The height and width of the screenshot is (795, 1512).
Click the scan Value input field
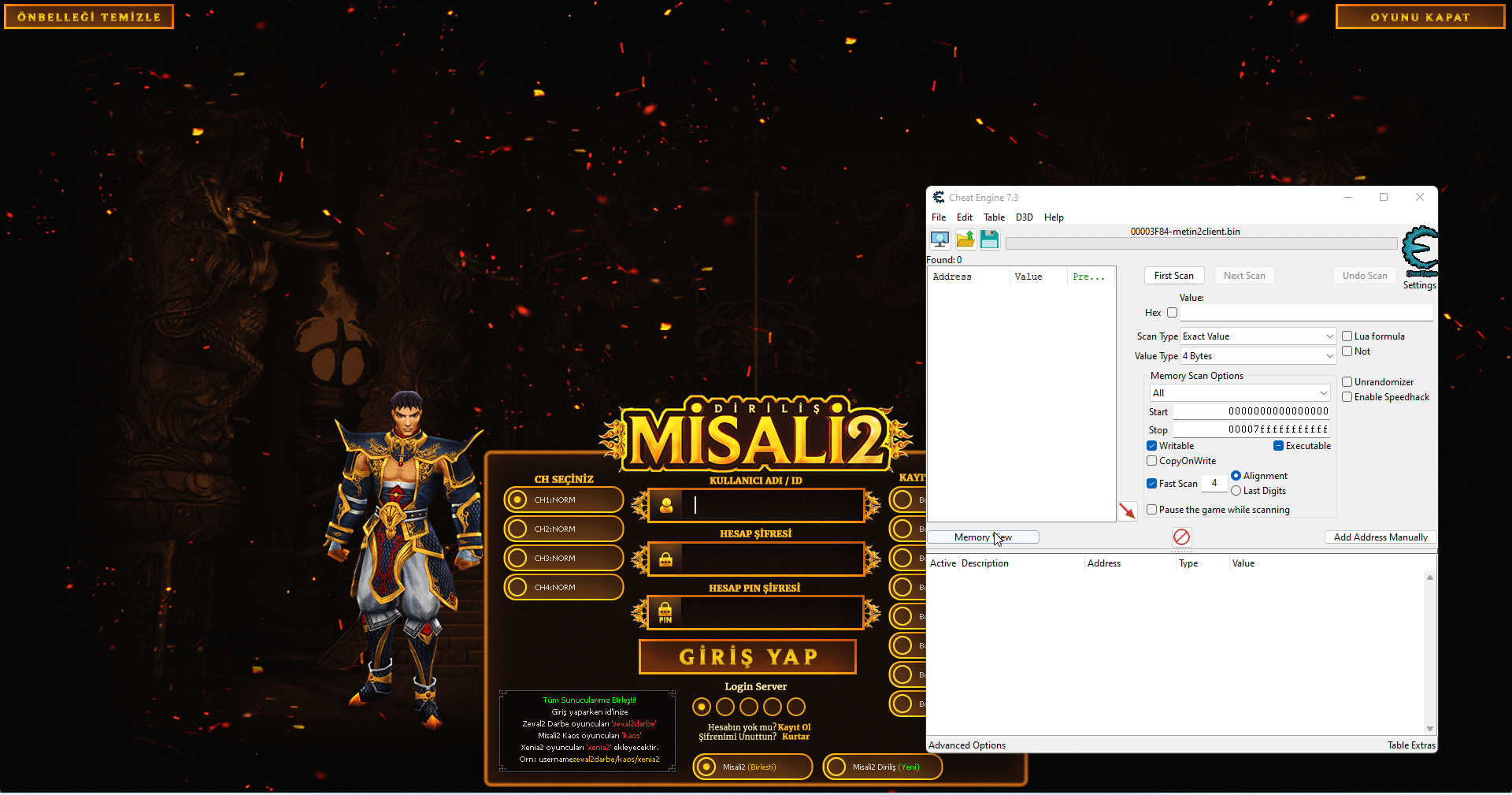pyautogui.click(x=1306, y=313)
